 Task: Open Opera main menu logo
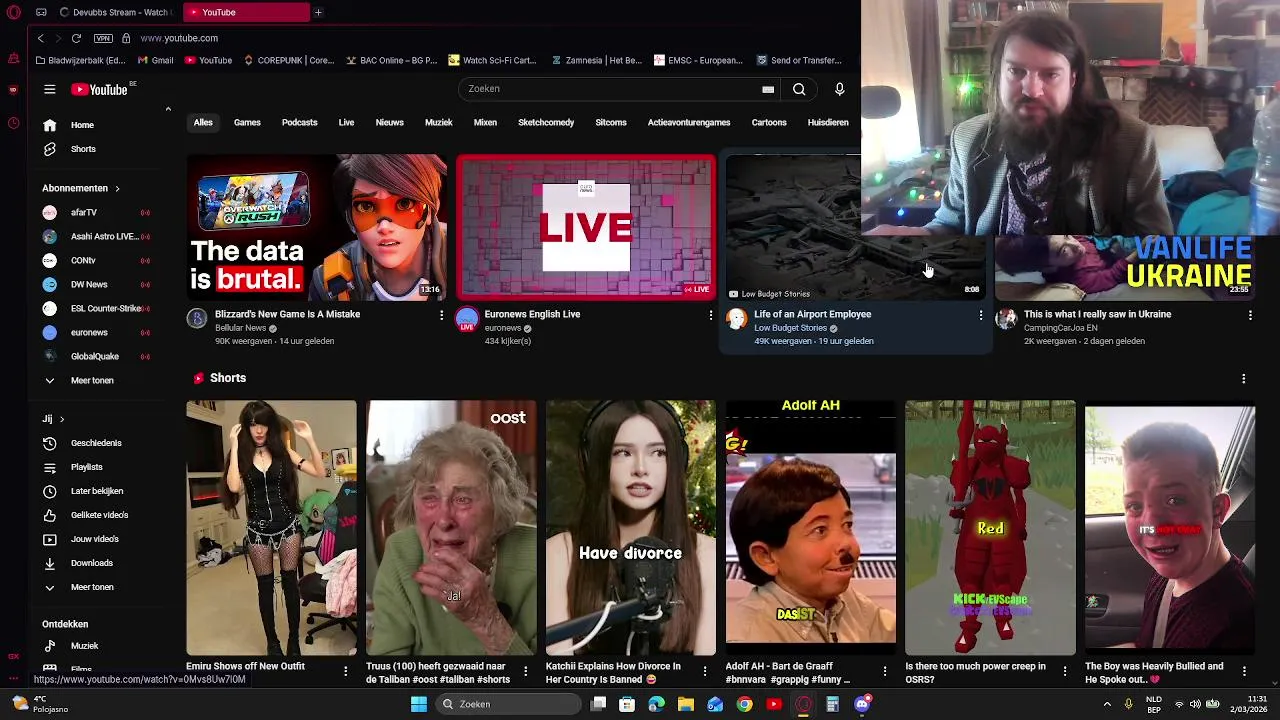tap(13, 12)
